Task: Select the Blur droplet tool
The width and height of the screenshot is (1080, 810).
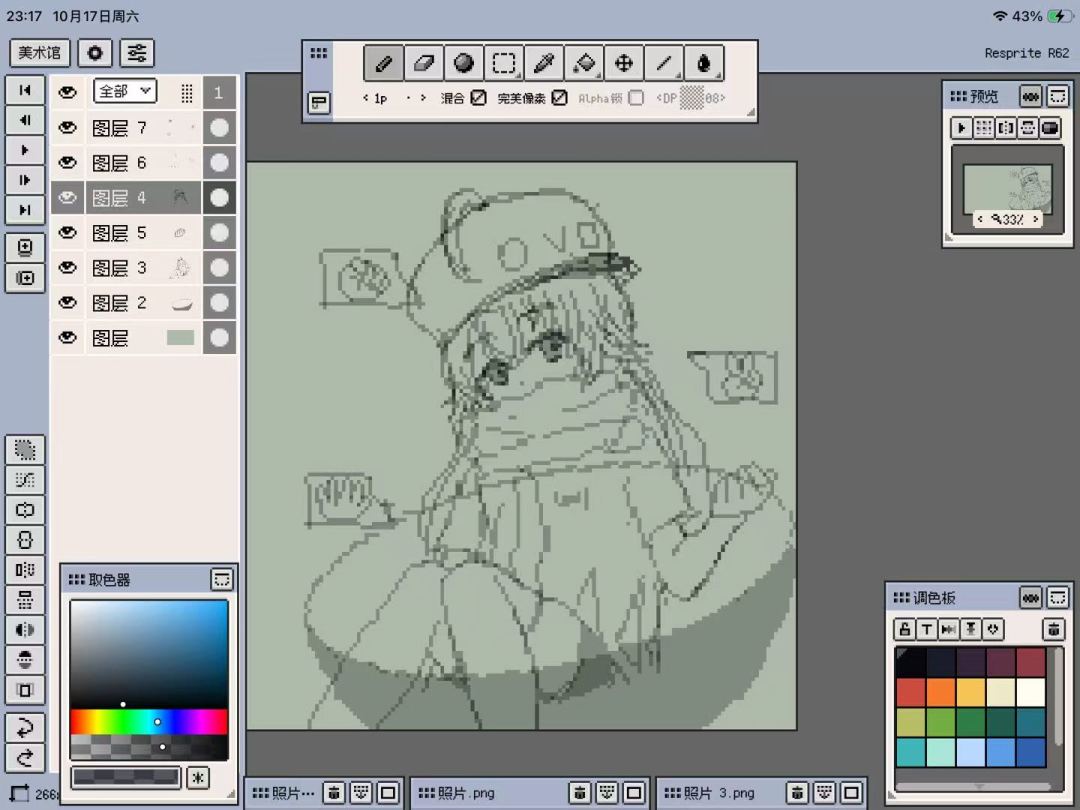Action: (703, 63)
